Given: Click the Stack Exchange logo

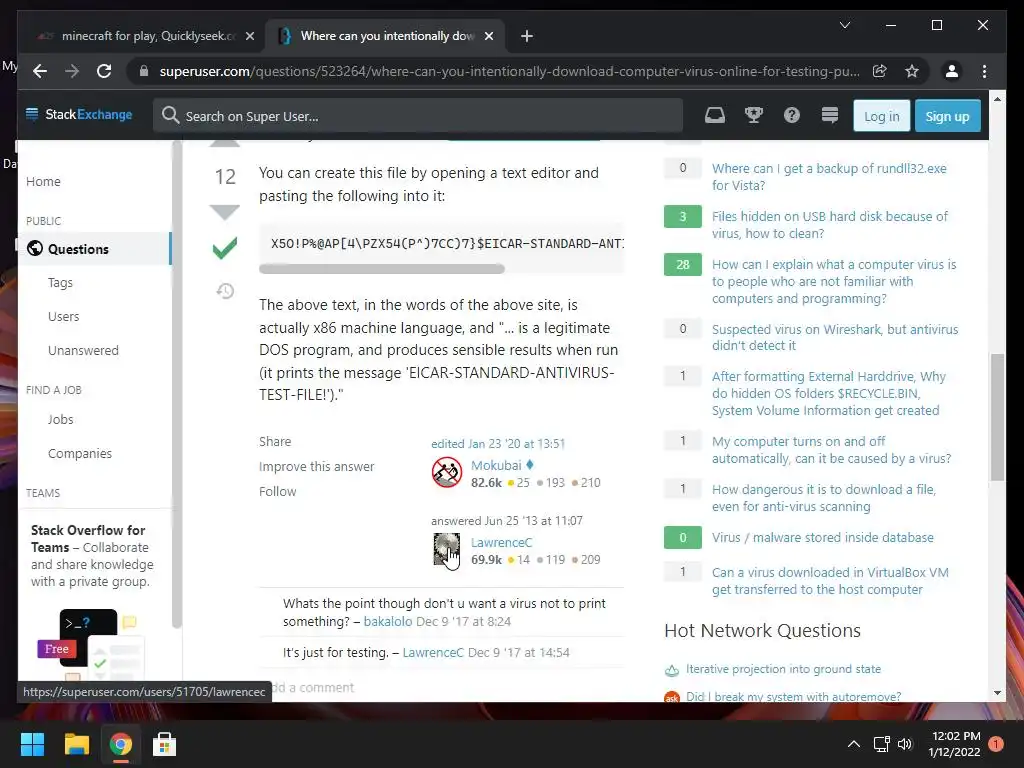Looking at the screenshot, I should (78, 114).
